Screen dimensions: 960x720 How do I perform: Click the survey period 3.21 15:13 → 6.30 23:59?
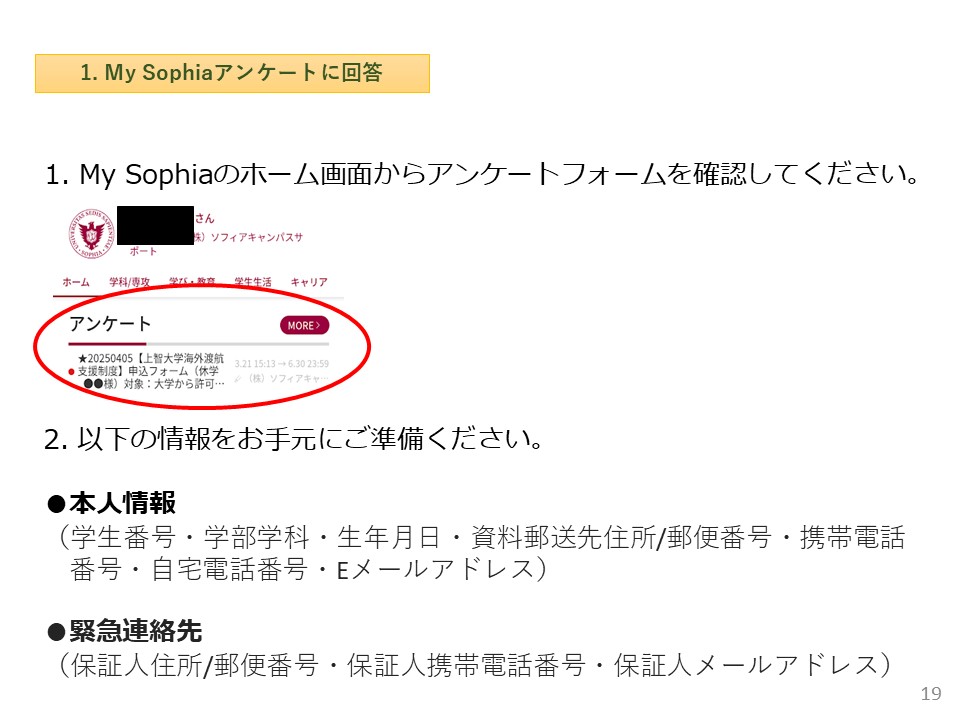[281, 364]
